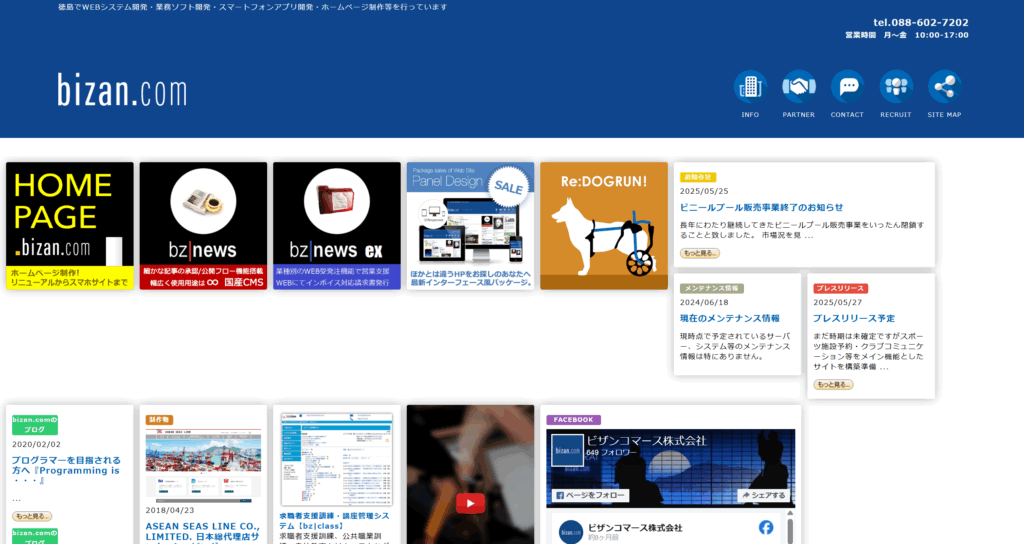Image resolution: width=1024 pixels, height=544 pixels.
Task: Click the ビザンコマース株式会社 post author name
Action: click(x=635, y=528)
